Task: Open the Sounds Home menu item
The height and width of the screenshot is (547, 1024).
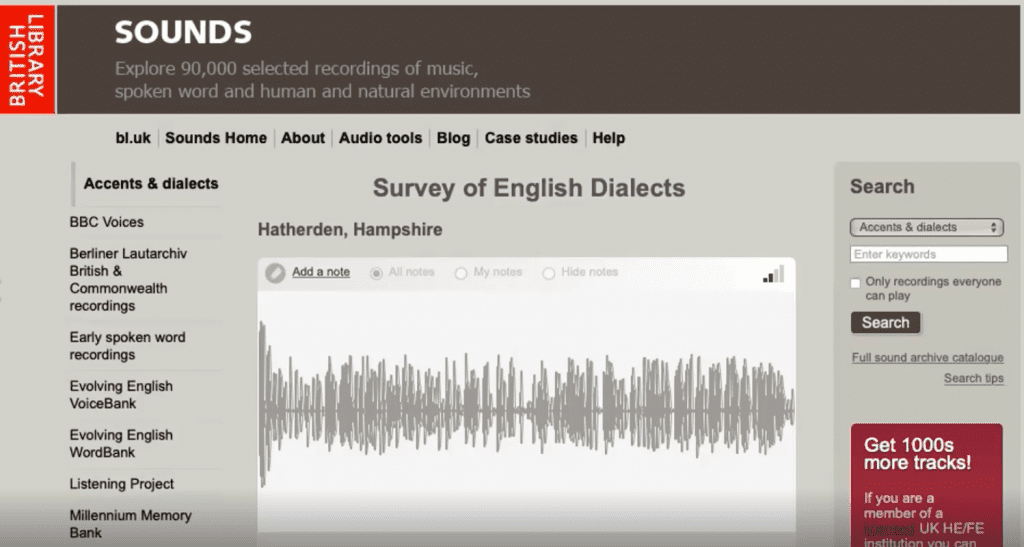Action: (216, 138)
